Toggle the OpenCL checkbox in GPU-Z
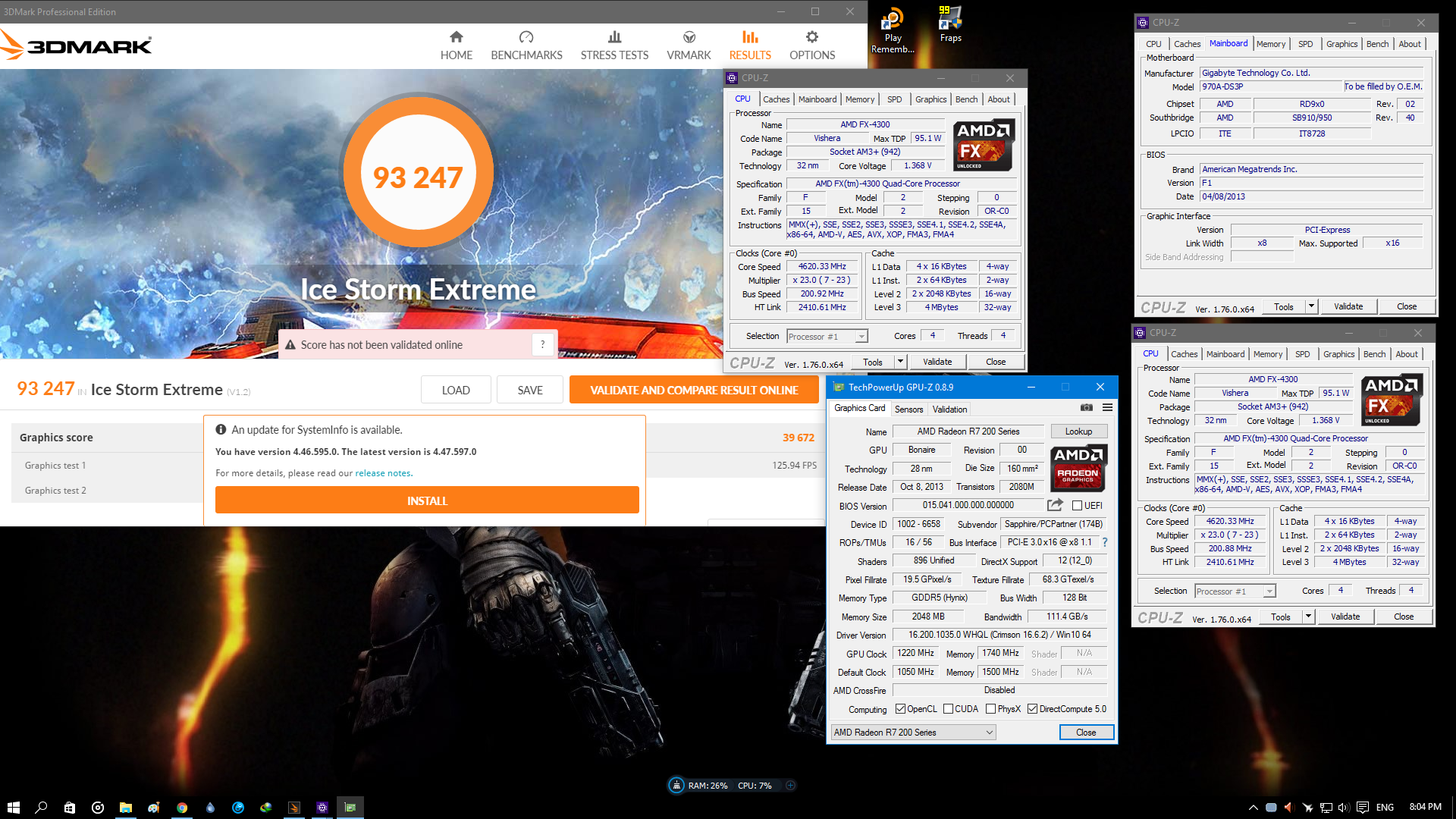The width and height of the screenshot is (1456, 819). (x=900, y=709)
